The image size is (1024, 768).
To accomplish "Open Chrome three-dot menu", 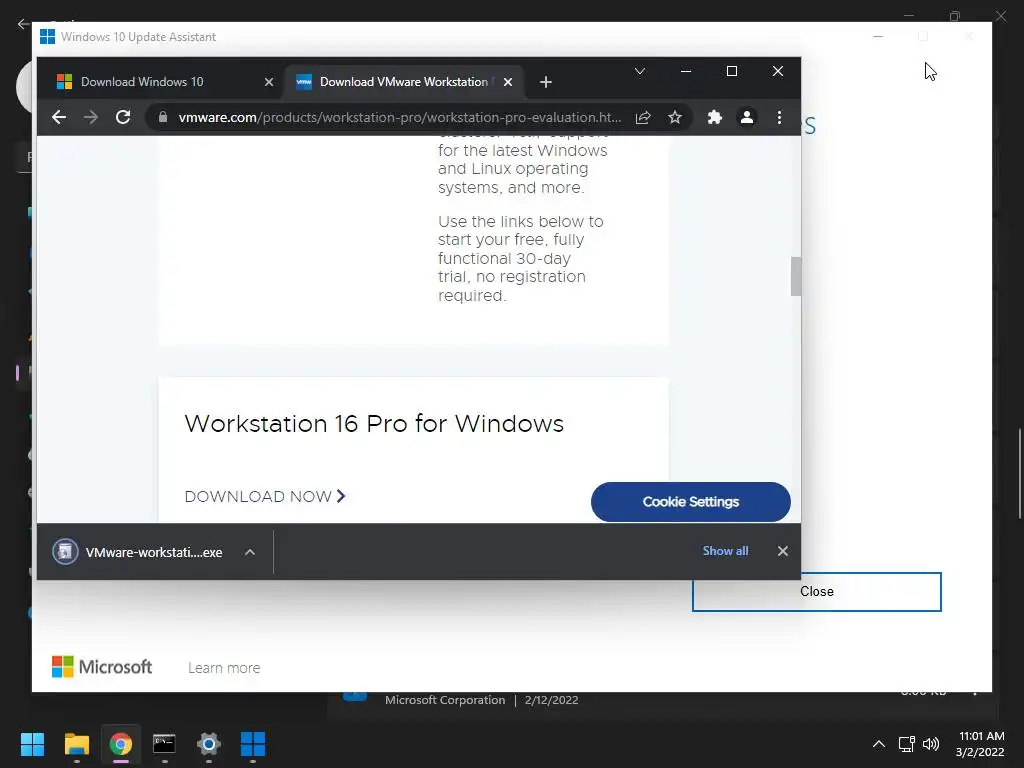I will [779, 117].
